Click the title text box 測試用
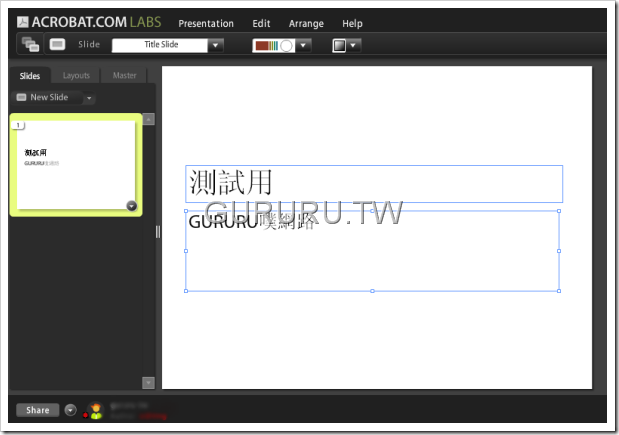The image size is (619, 435). pos(374,184)
